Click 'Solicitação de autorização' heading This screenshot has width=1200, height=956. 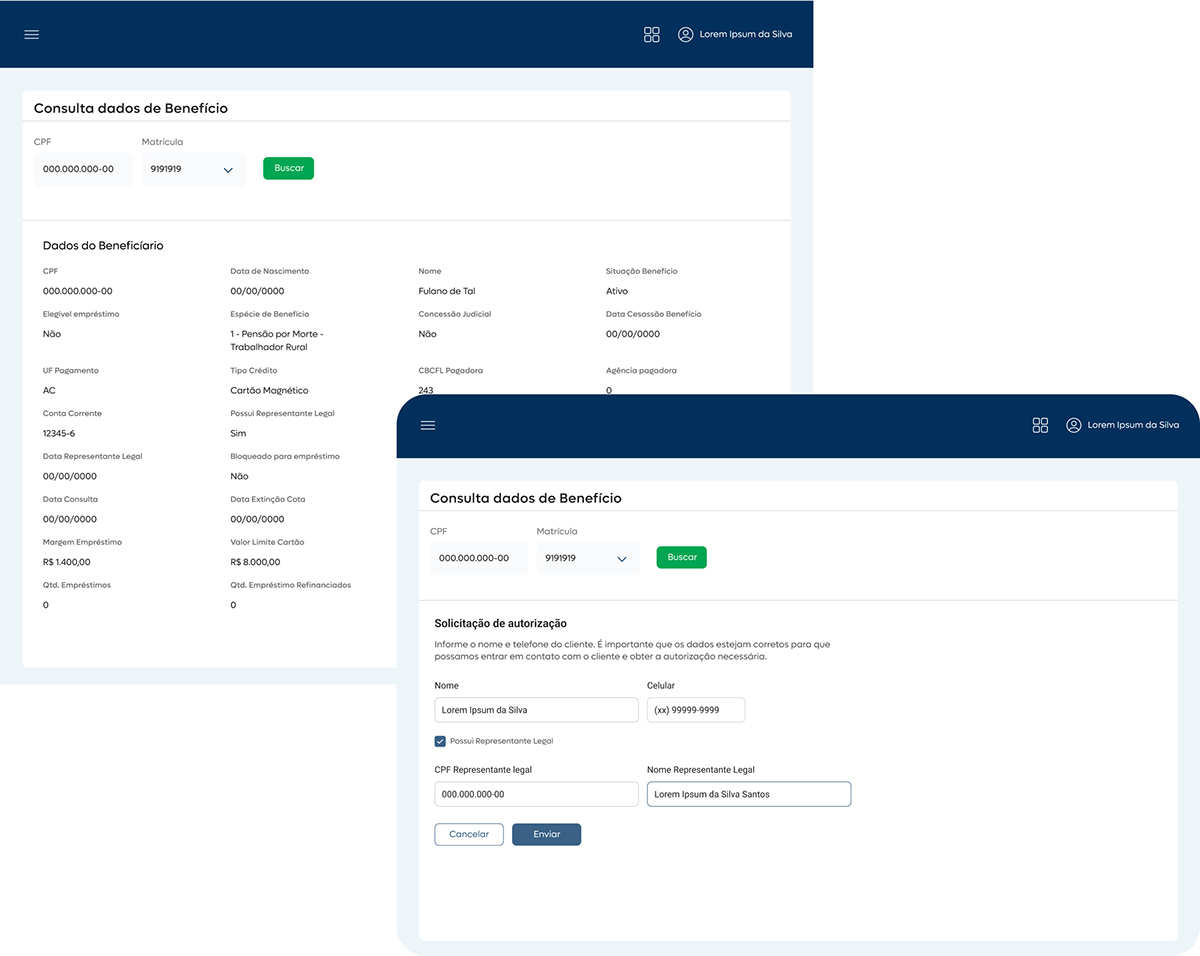(501, 623)
